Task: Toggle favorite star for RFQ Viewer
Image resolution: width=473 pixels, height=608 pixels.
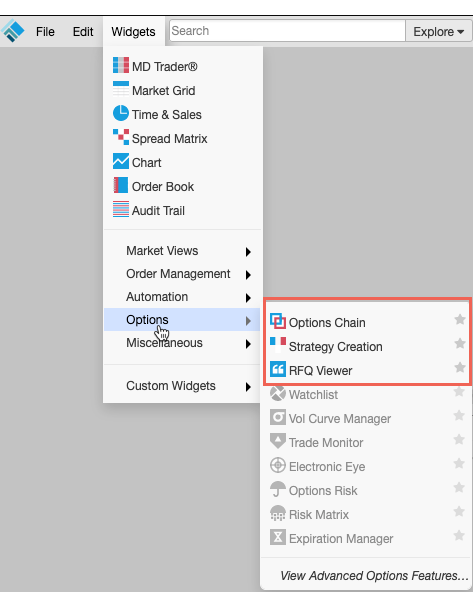Action: (460, 367)
